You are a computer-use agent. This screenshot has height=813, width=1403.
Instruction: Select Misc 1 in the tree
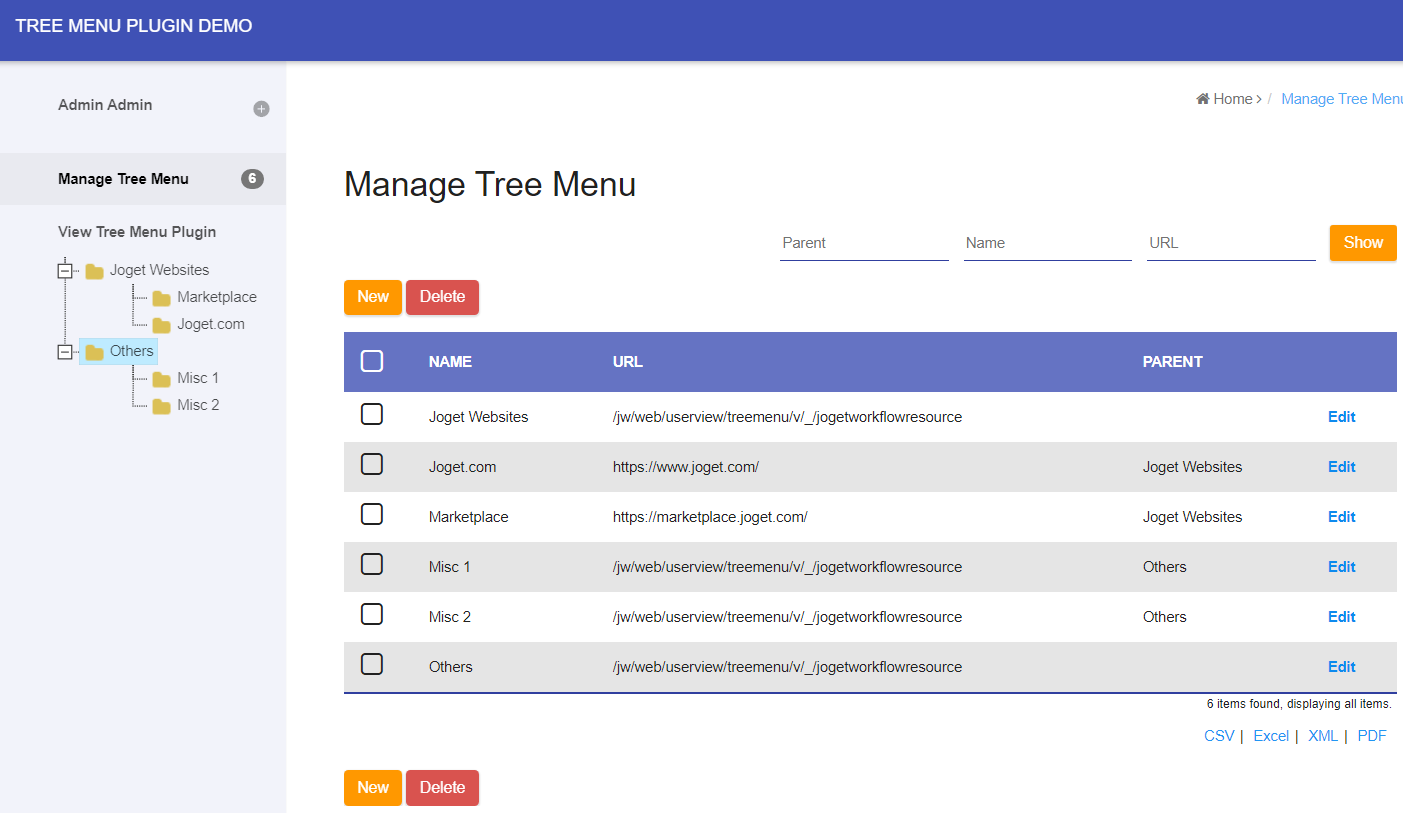pyautogui.click(x=198, y=378)
